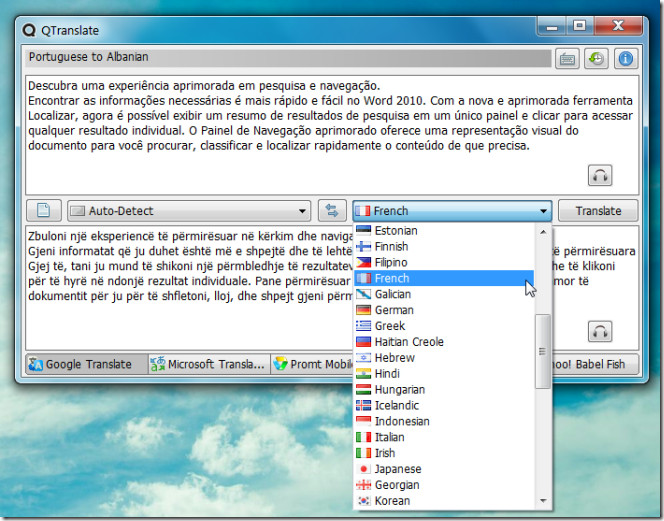
Task: Choose Greek in the language list
Action: (444, 326)
